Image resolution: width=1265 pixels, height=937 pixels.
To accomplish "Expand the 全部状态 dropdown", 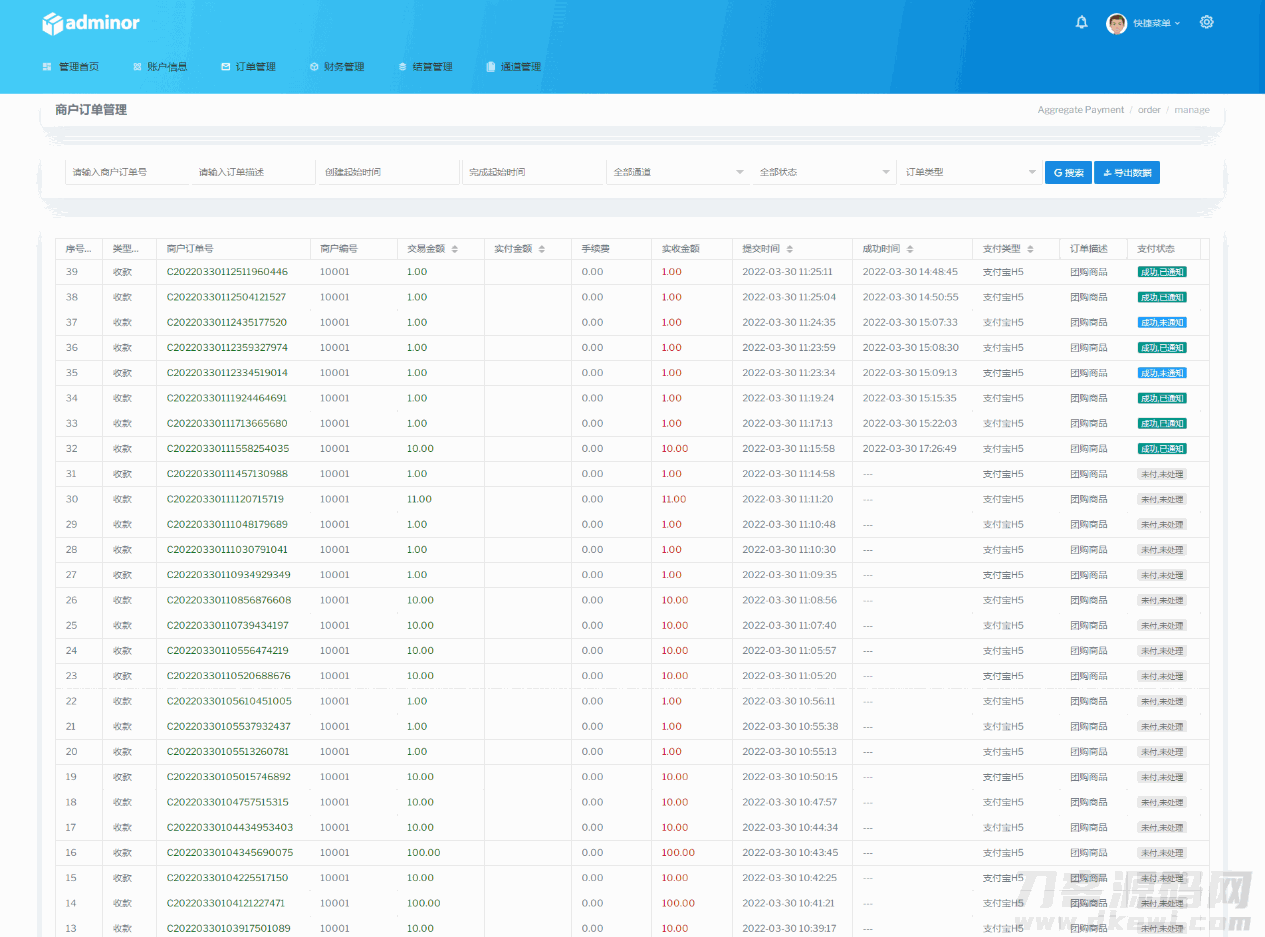I will pos(824,172).
